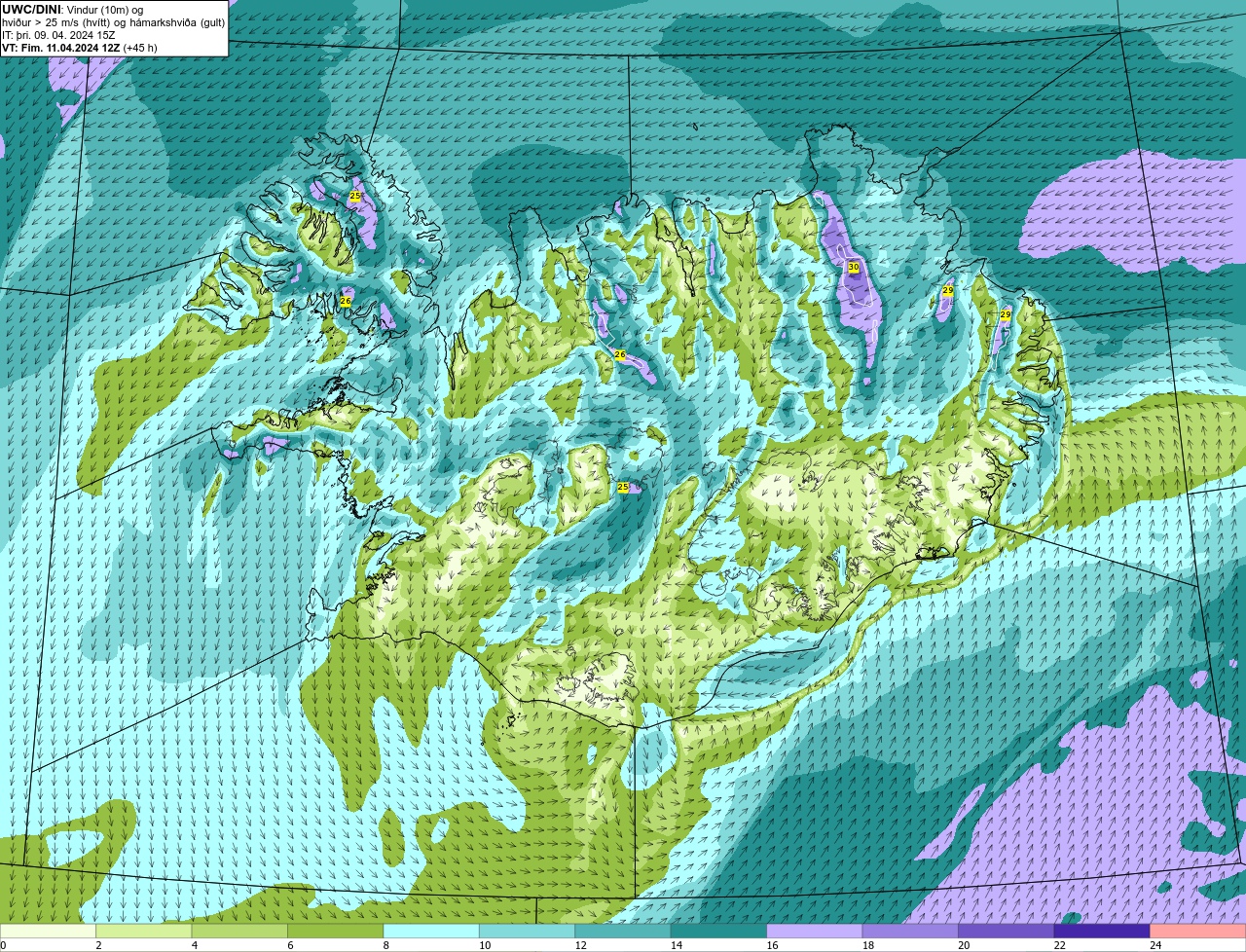Click the legend tick value "20"
The height and width of the screenshot is (952, 1246).
(965, 945)
